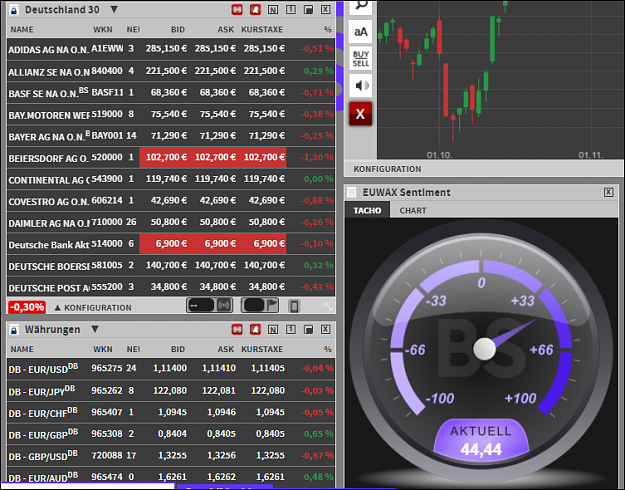
Task: Select the COVESTRO AG O.N. row
Action: pyautogui.click(x=171, y=201)
